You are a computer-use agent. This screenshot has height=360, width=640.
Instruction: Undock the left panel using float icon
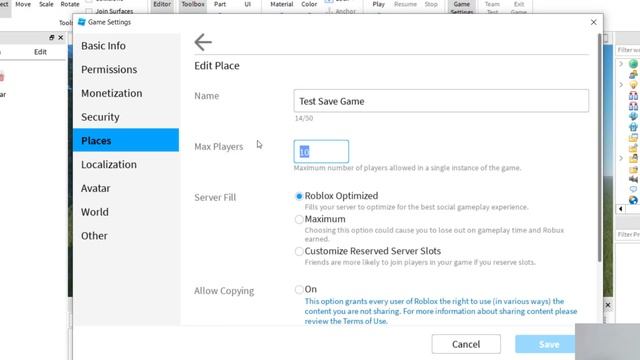51,38
